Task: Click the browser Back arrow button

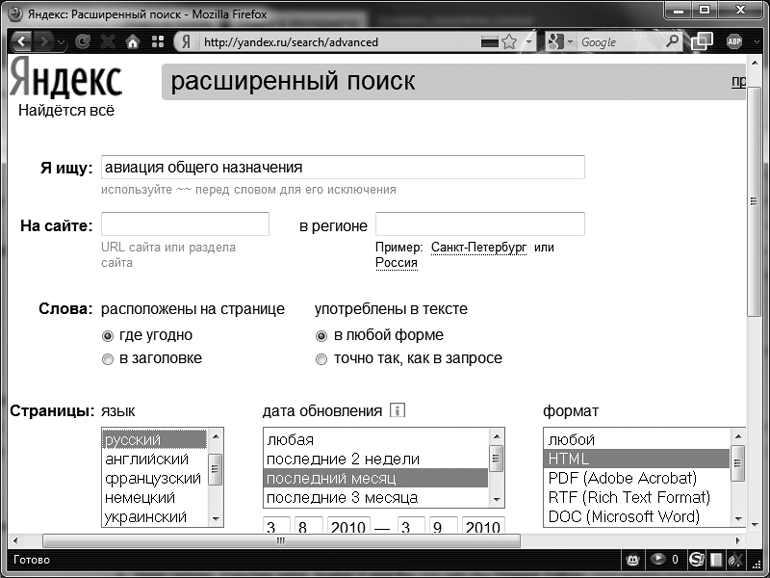Action: [x=21, y=42]
